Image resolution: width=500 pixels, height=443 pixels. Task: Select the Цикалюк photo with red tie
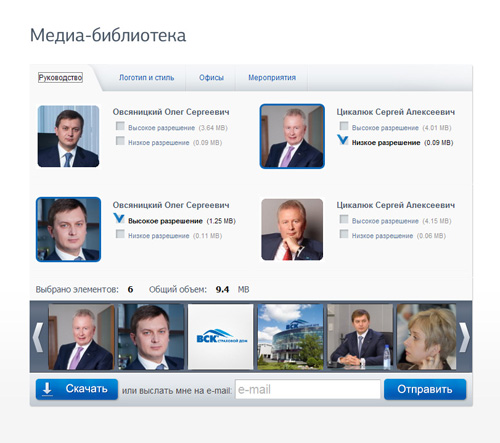292,229
